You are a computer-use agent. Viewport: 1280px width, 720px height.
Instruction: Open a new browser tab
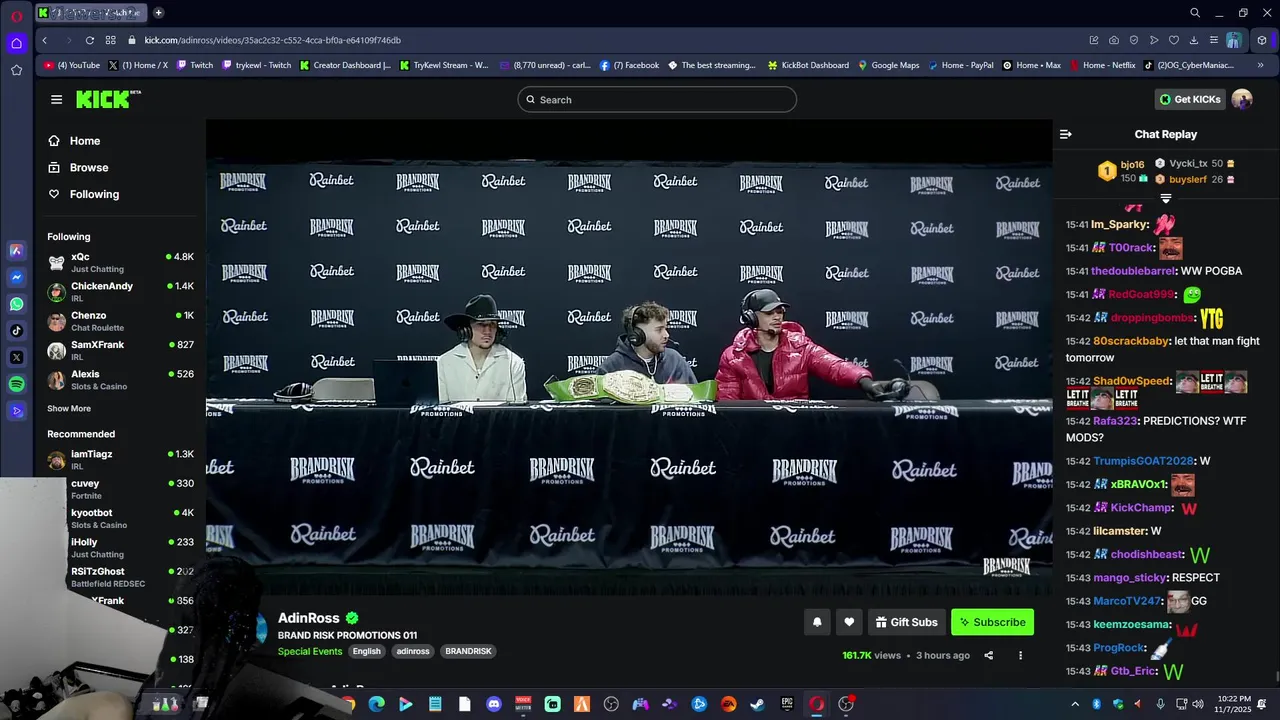coord(158,13)
